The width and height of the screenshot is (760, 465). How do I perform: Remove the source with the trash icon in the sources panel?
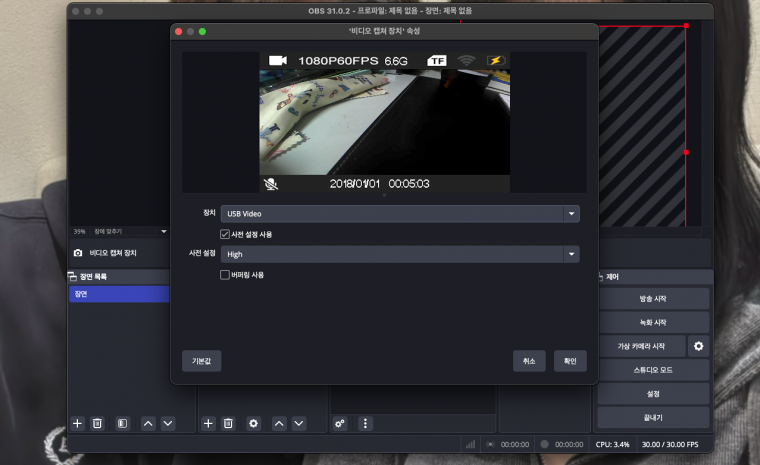click(x=228, y=423)
